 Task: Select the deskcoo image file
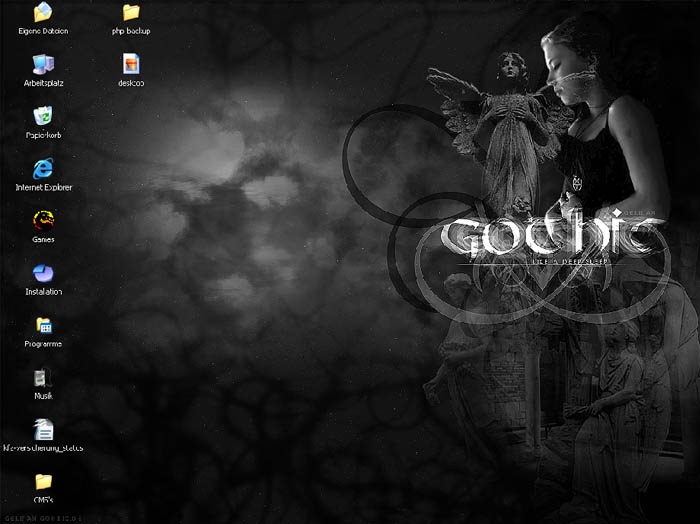click(131, 64)
